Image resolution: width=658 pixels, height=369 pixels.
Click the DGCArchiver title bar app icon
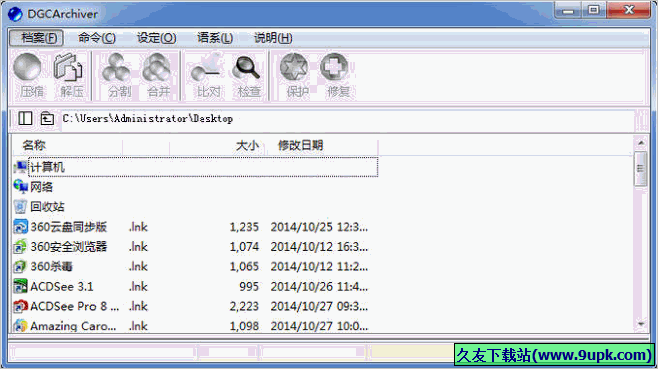pos(15,14)
